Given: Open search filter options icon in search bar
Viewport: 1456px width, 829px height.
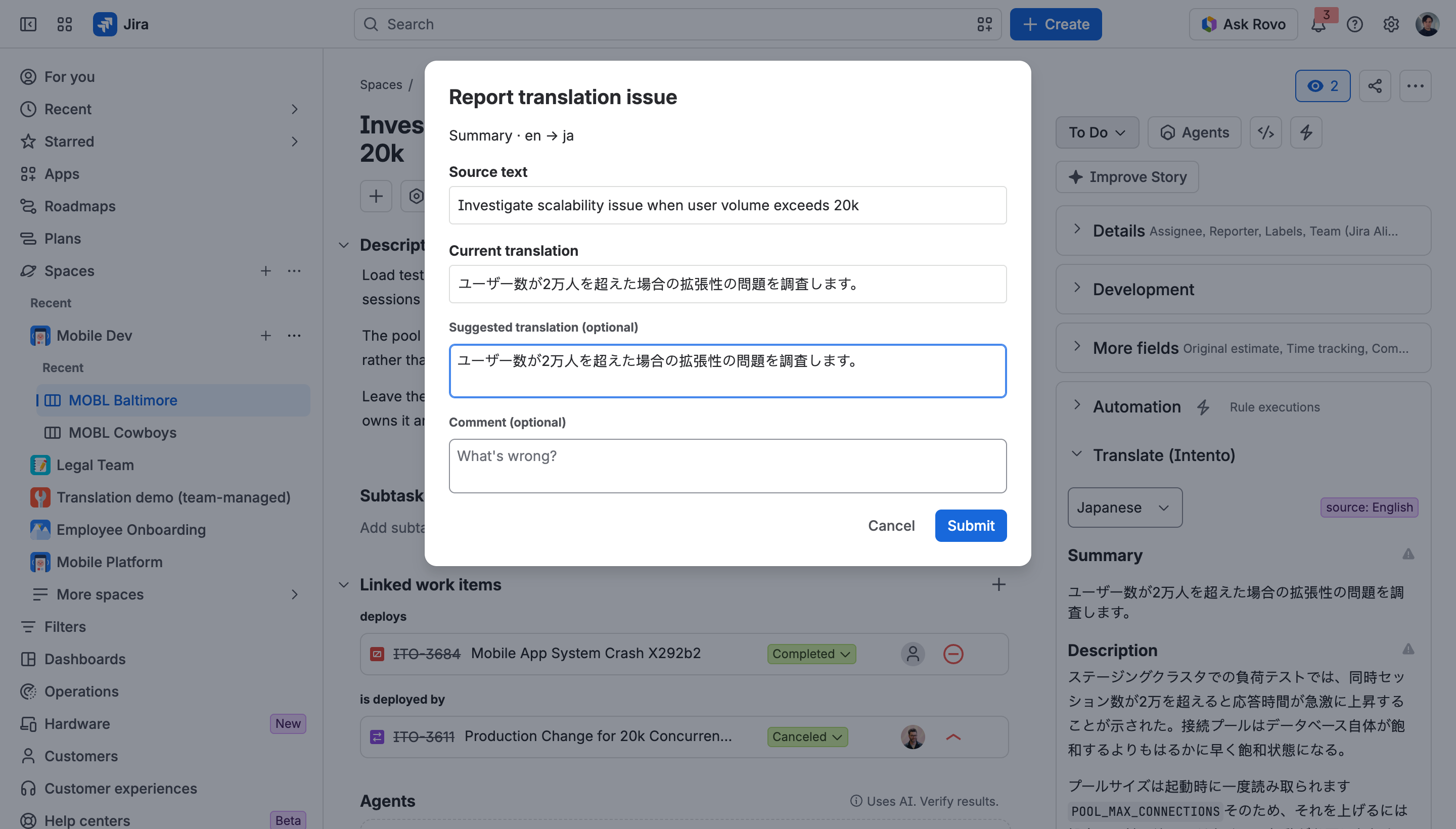Looking at the screenshot, I should [x=984, y=24].
